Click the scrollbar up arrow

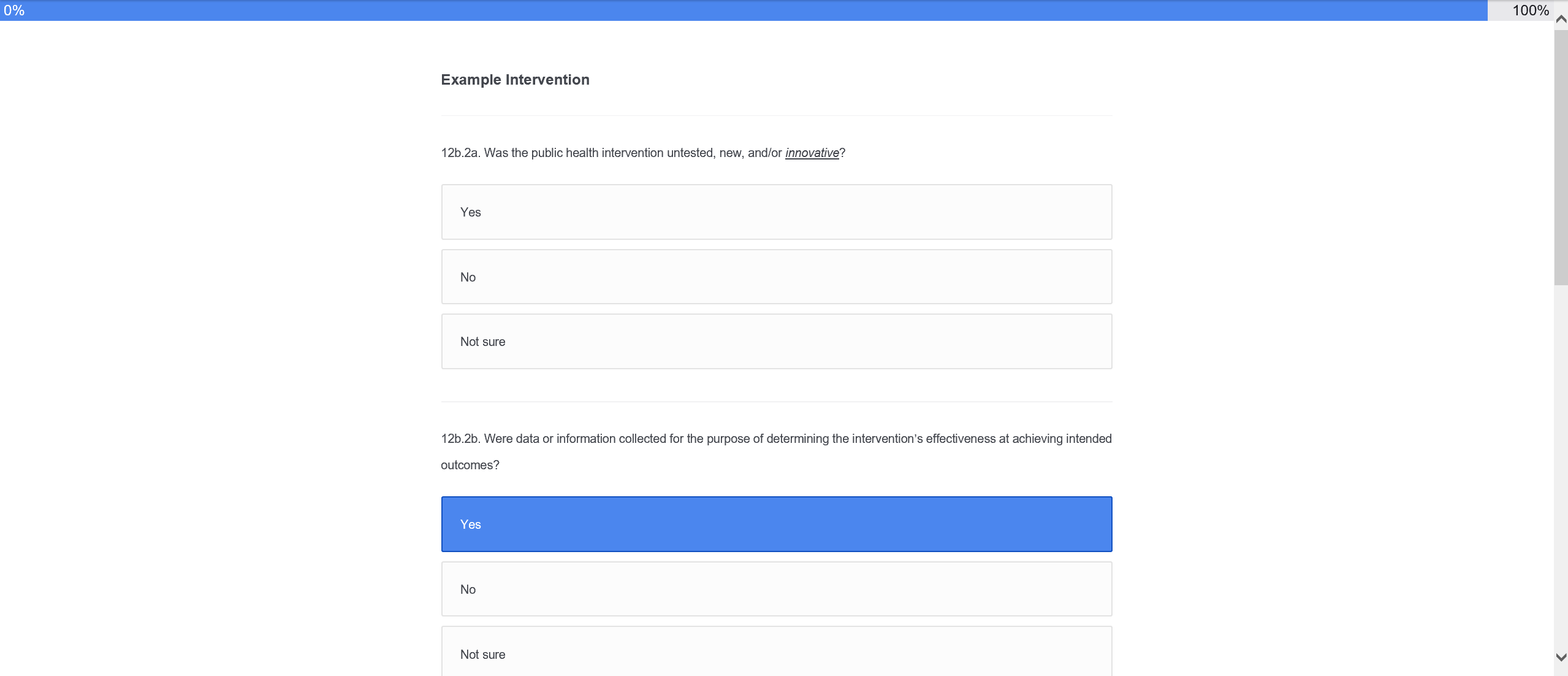click(x=1561, y=19)
